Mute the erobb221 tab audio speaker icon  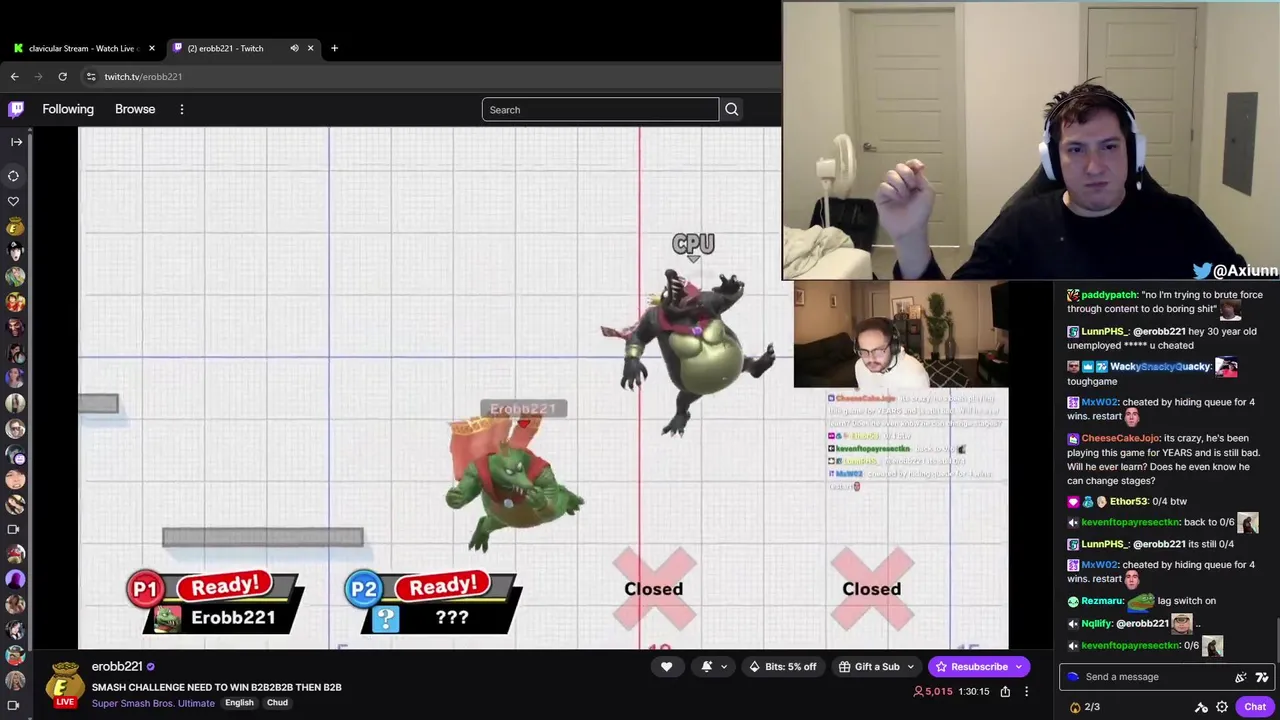[294, 48]
